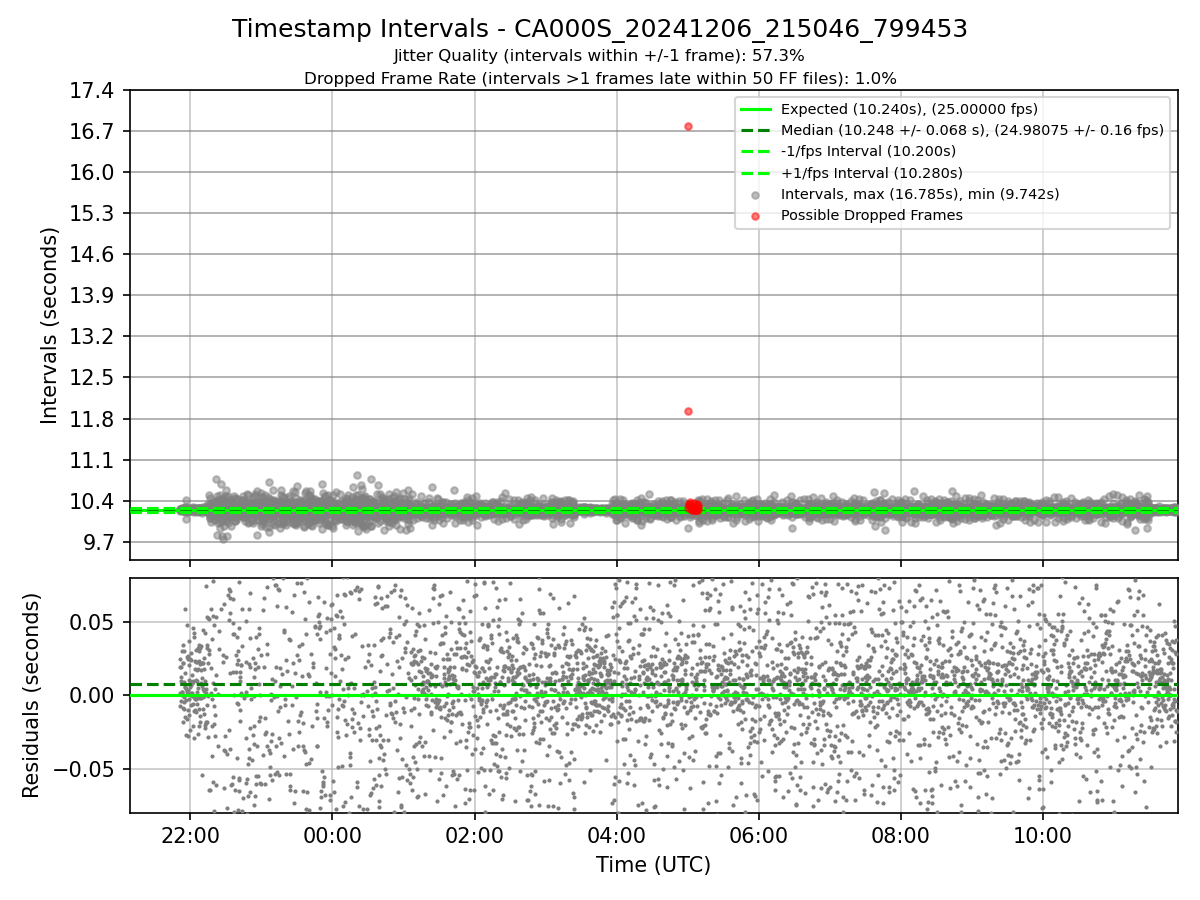Click the 00:00 time tick label
This screenshot has width=1200, height=900.
pos(332,834)
